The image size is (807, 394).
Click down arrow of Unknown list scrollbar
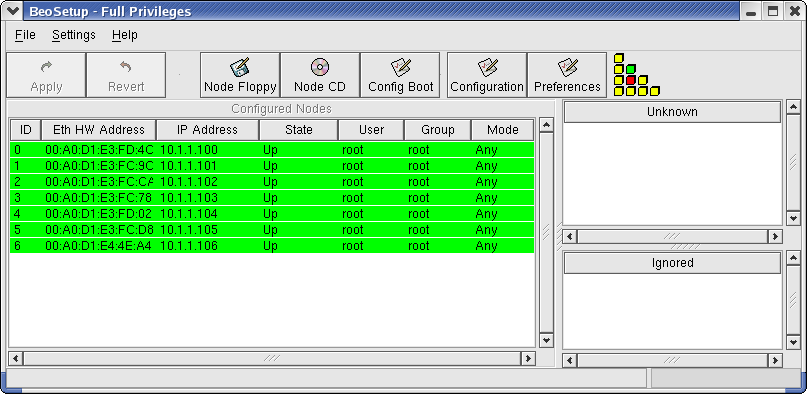coord(794,218)
